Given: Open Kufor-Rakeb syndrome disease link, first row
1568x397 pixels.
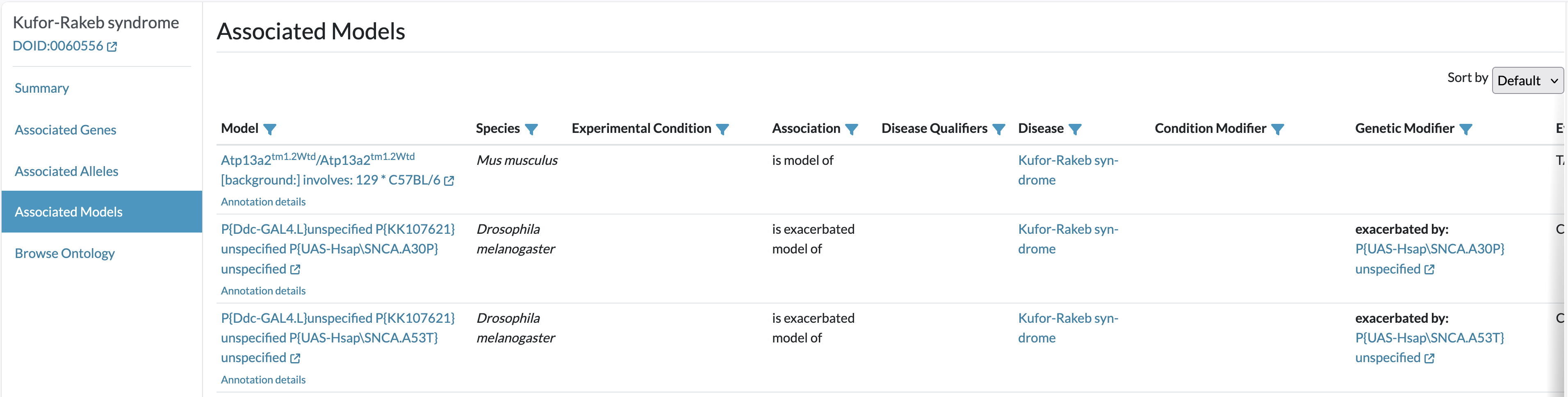Looking at the screenshot, I should tap(1068, 170).
